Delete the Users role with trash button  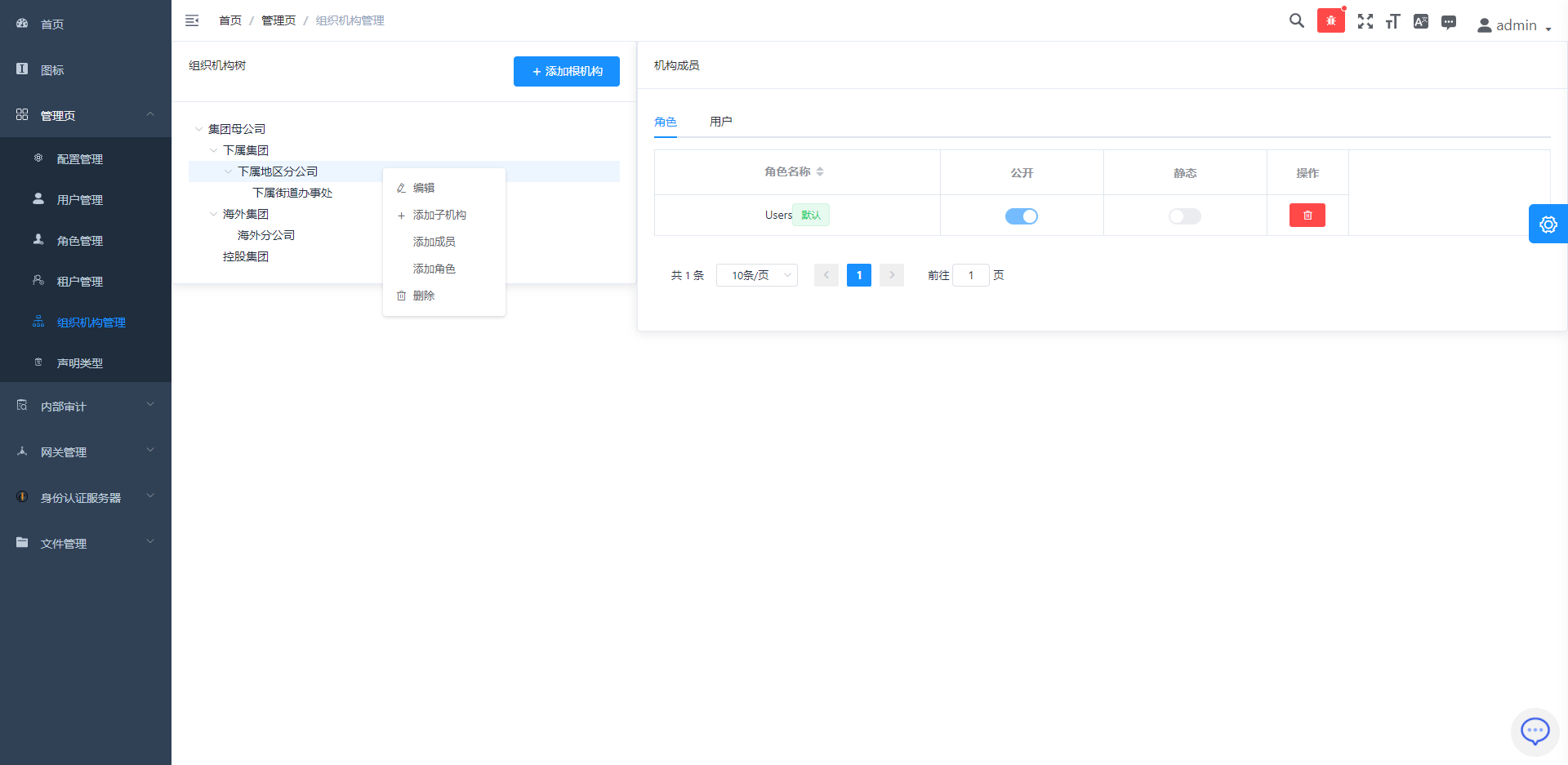point(1307,216)
